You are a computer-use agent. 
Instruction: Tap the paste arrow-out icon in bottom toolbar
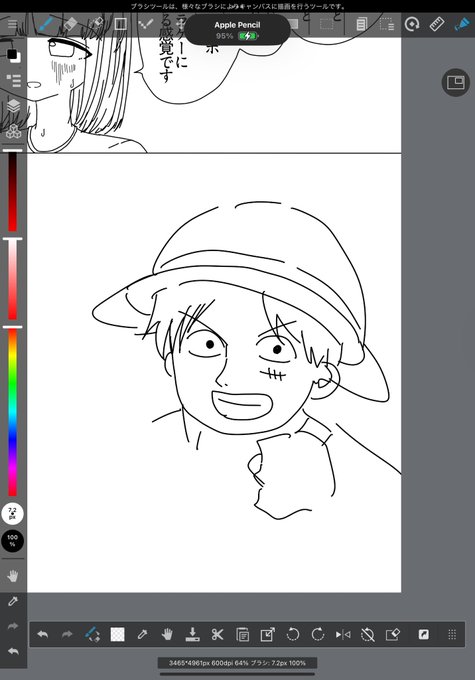[x=267, y=634]
